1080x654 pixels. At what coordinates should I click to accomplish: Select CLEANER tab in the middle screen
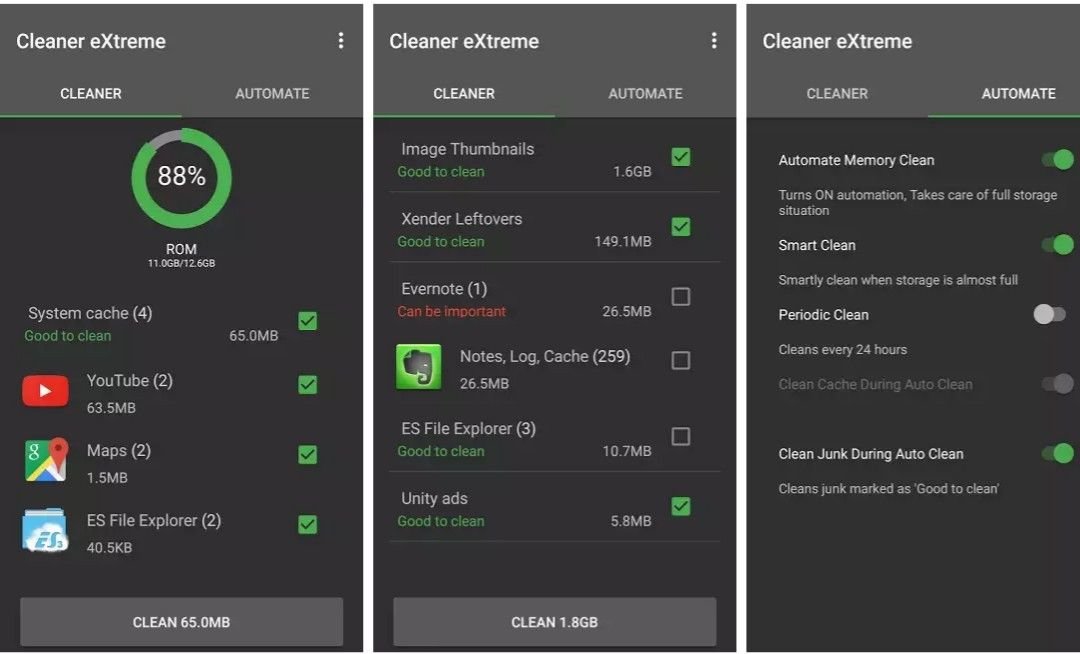[464, 94]
